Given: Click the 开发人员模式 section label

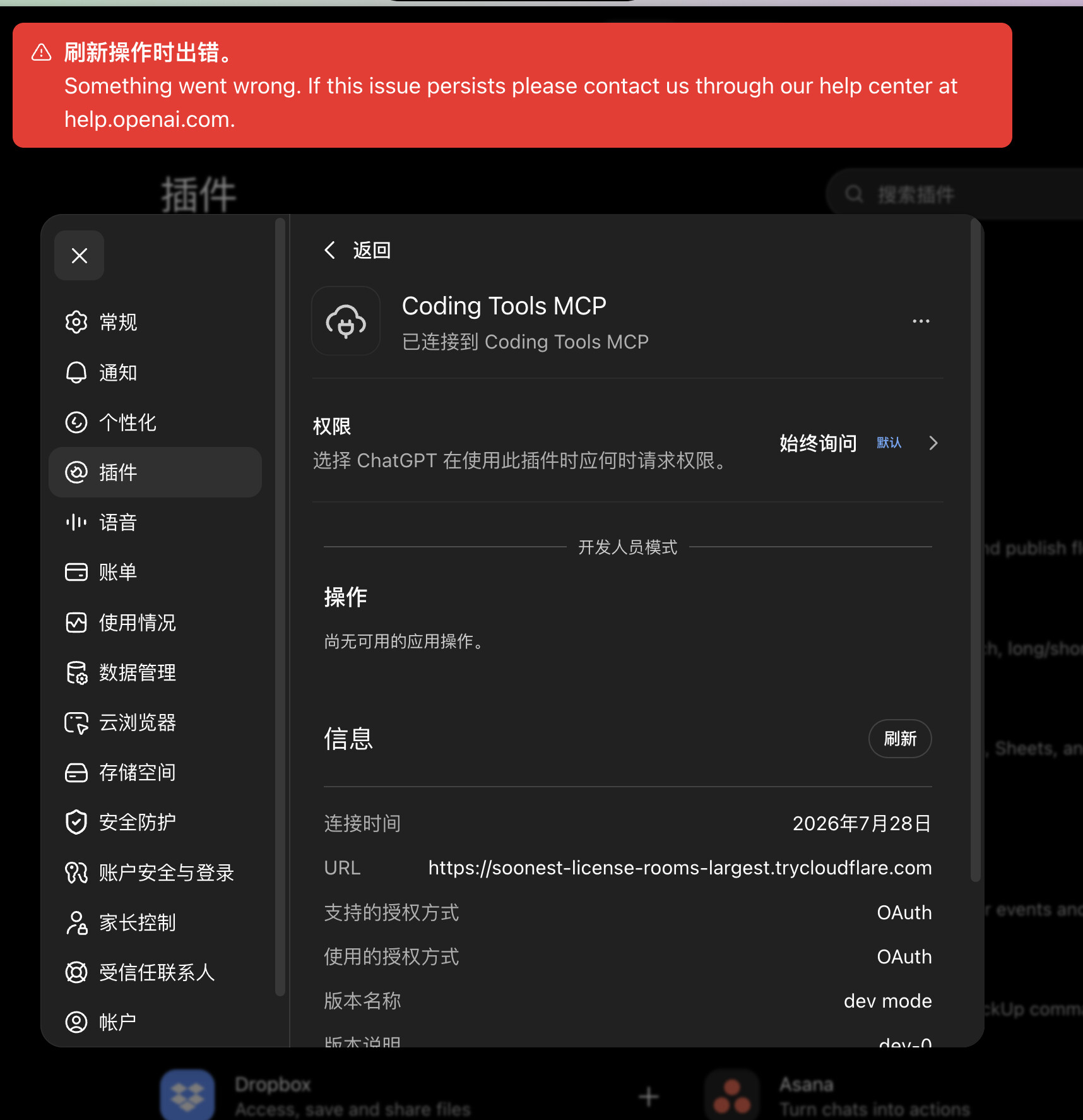Looking at the screenshot, I should tap(628, 547).
